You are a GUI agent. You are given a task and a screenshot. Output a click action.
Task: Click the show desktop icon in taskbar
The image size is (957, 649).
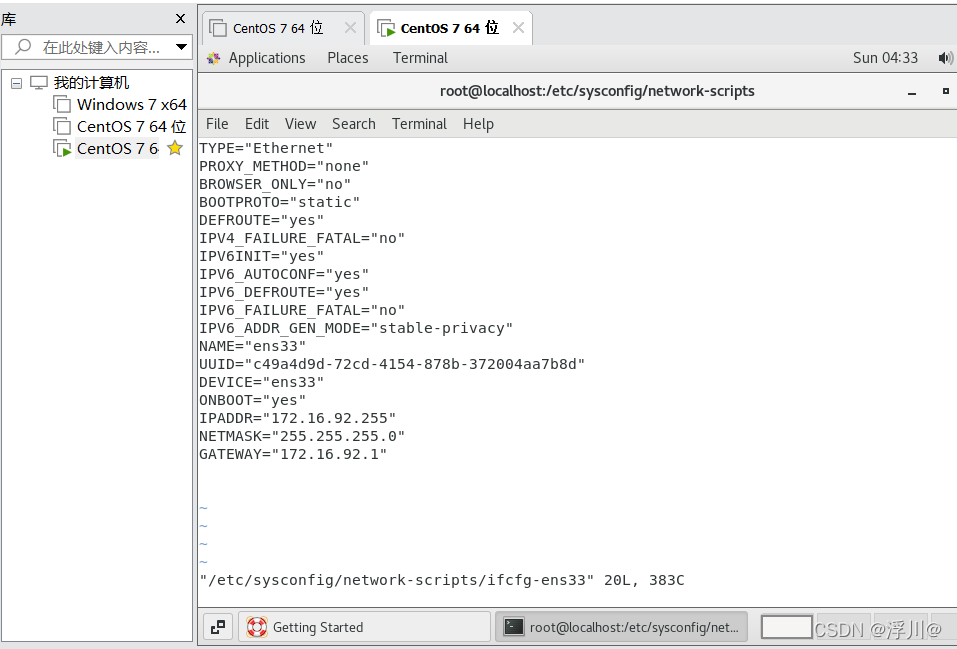(218, 626)
